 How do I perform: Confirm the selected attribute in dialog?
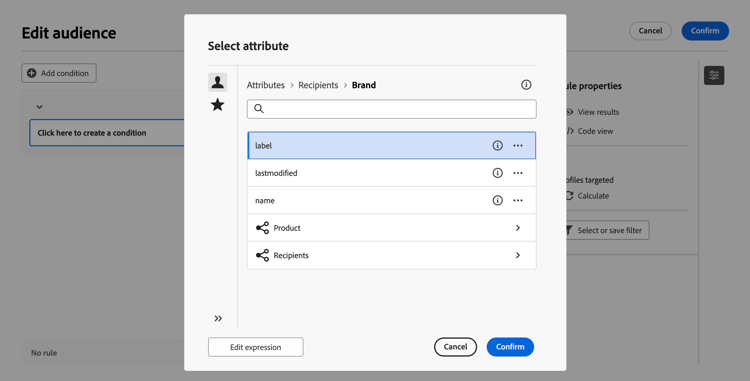[x=510, y=347]
